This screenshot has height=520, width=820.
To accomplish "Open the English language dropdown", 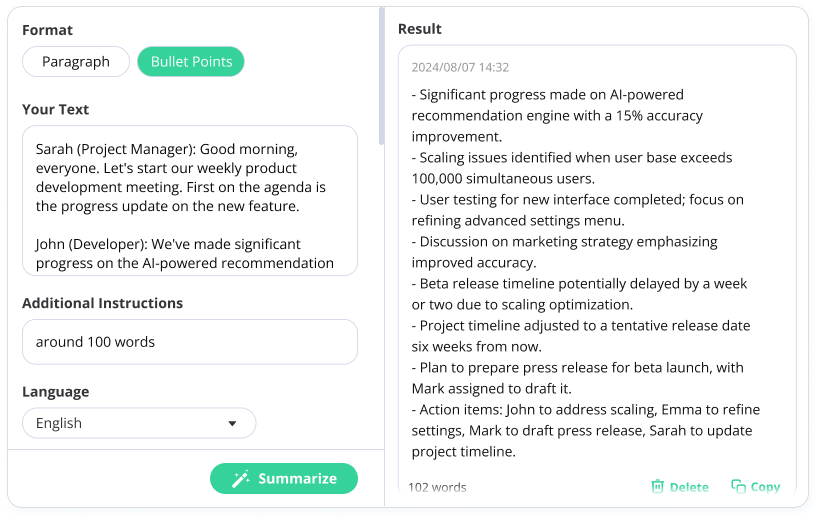I will click(139, 423).
